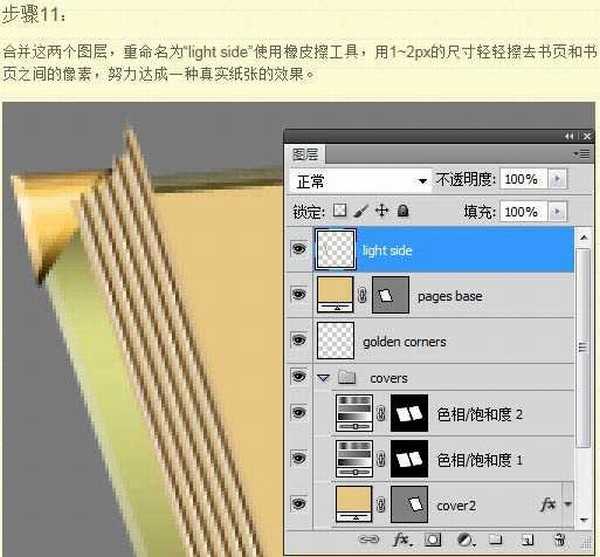Collapse the covers group folder
Viewport: 600px width, 557px height.
pyautogui.click(x=323, y=379)
